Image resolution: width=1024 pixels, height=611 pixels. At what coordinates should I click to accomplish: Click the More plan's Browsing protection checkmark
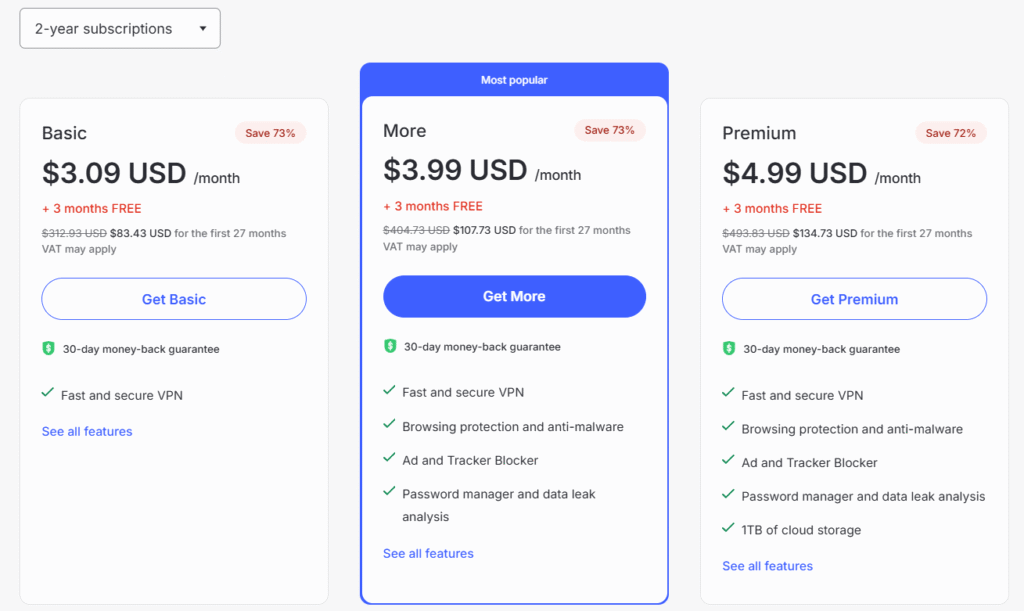click(x=389, y=425)
